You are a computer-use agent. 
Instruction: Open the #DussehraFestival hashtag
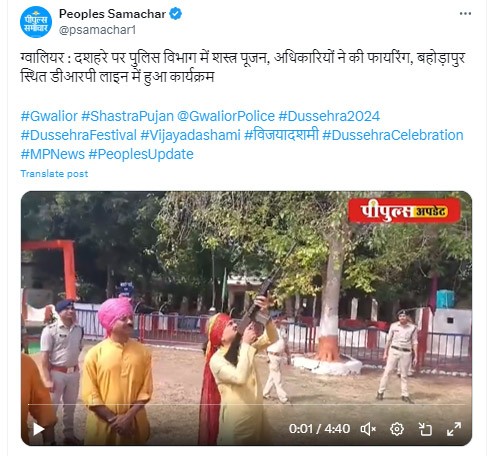[79, 135]
